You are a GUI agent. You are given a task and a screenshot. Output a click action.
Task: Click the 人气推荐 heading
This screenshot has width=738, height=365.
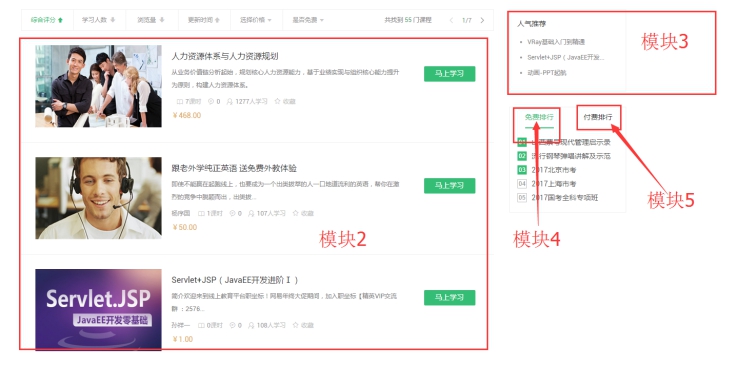coord(531,24)
